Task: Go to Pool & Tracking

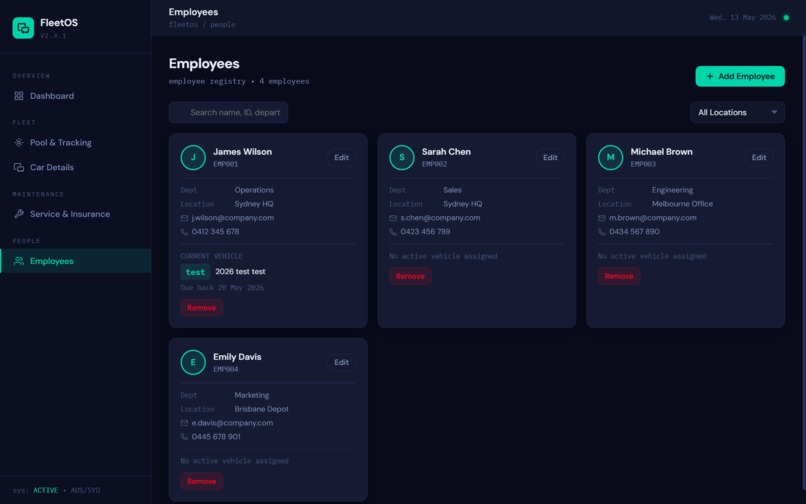Action: coord(76,142)
